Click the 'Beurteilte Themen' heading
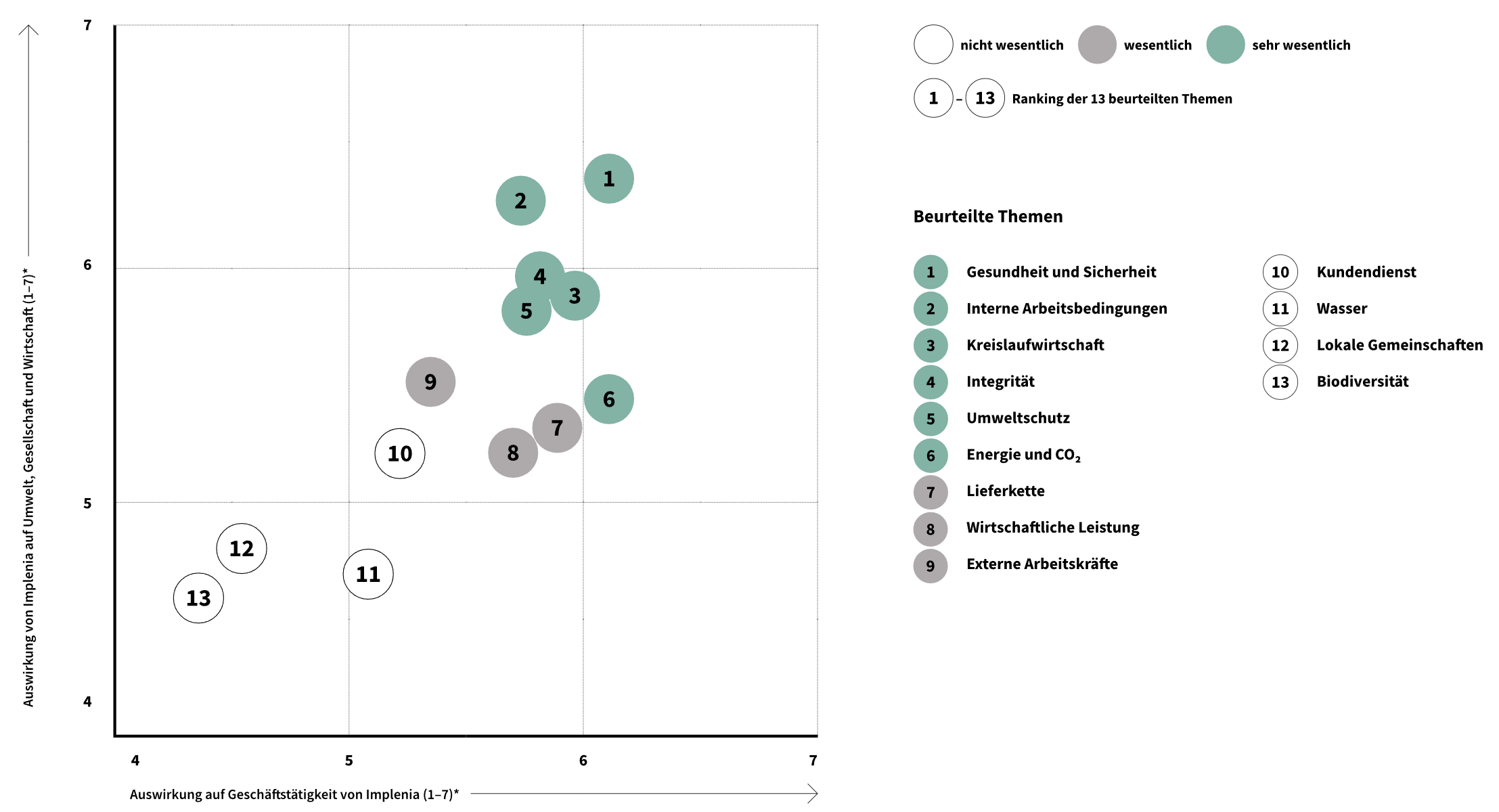Viewport: 1499px width, 812px height. [x=987, y=217]
